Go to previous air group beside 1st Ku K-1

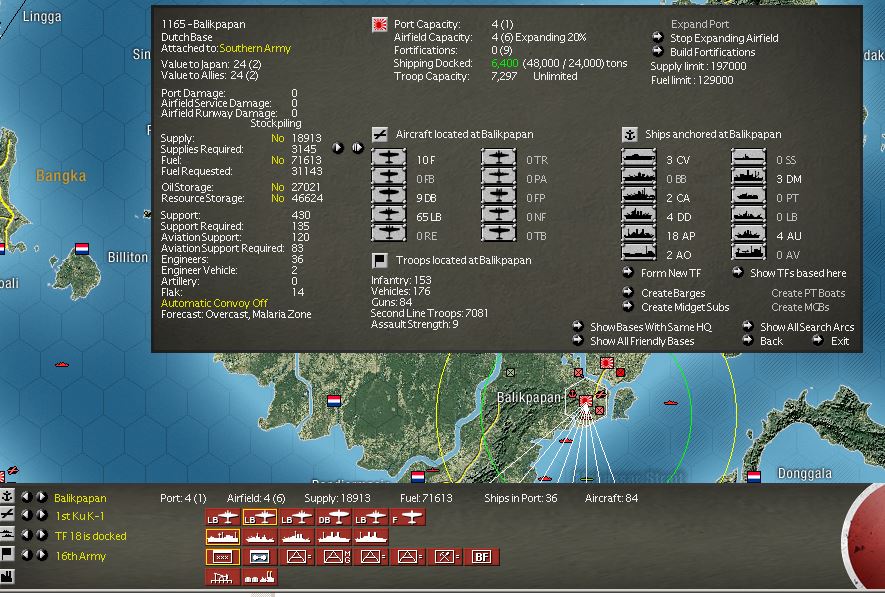point(26,515)
